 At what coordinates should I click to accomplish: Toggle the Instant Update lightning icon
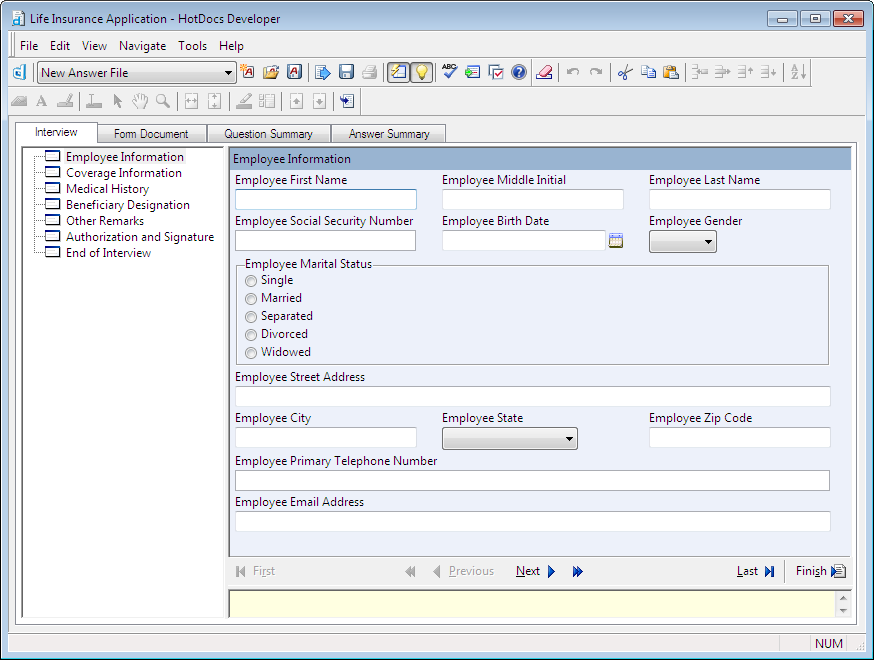tap(399, 72)
